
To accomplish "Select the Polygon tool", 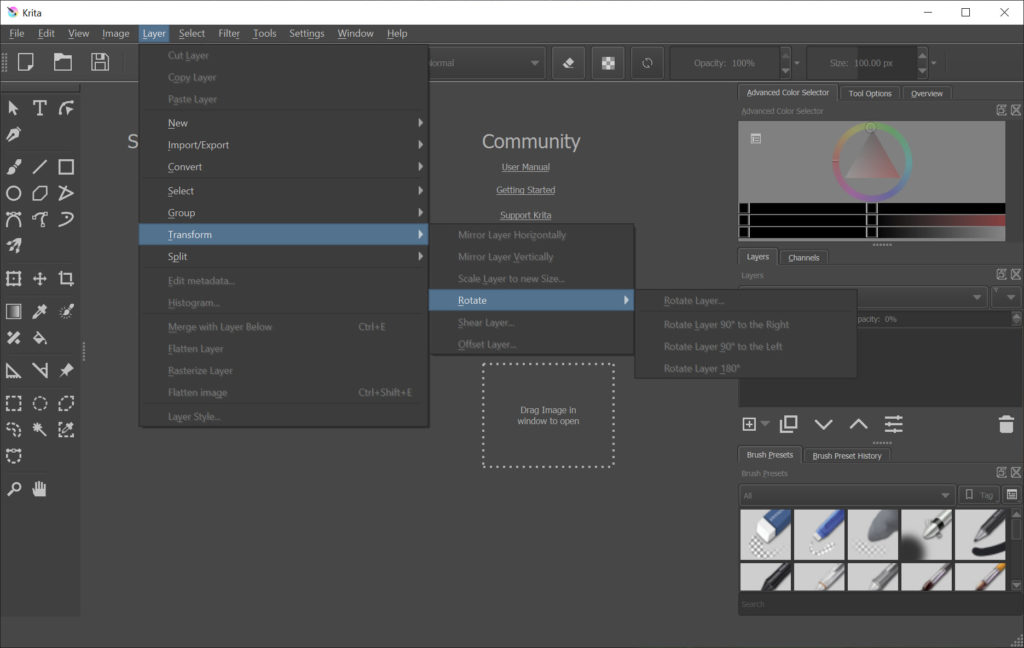I will point(40,193).
